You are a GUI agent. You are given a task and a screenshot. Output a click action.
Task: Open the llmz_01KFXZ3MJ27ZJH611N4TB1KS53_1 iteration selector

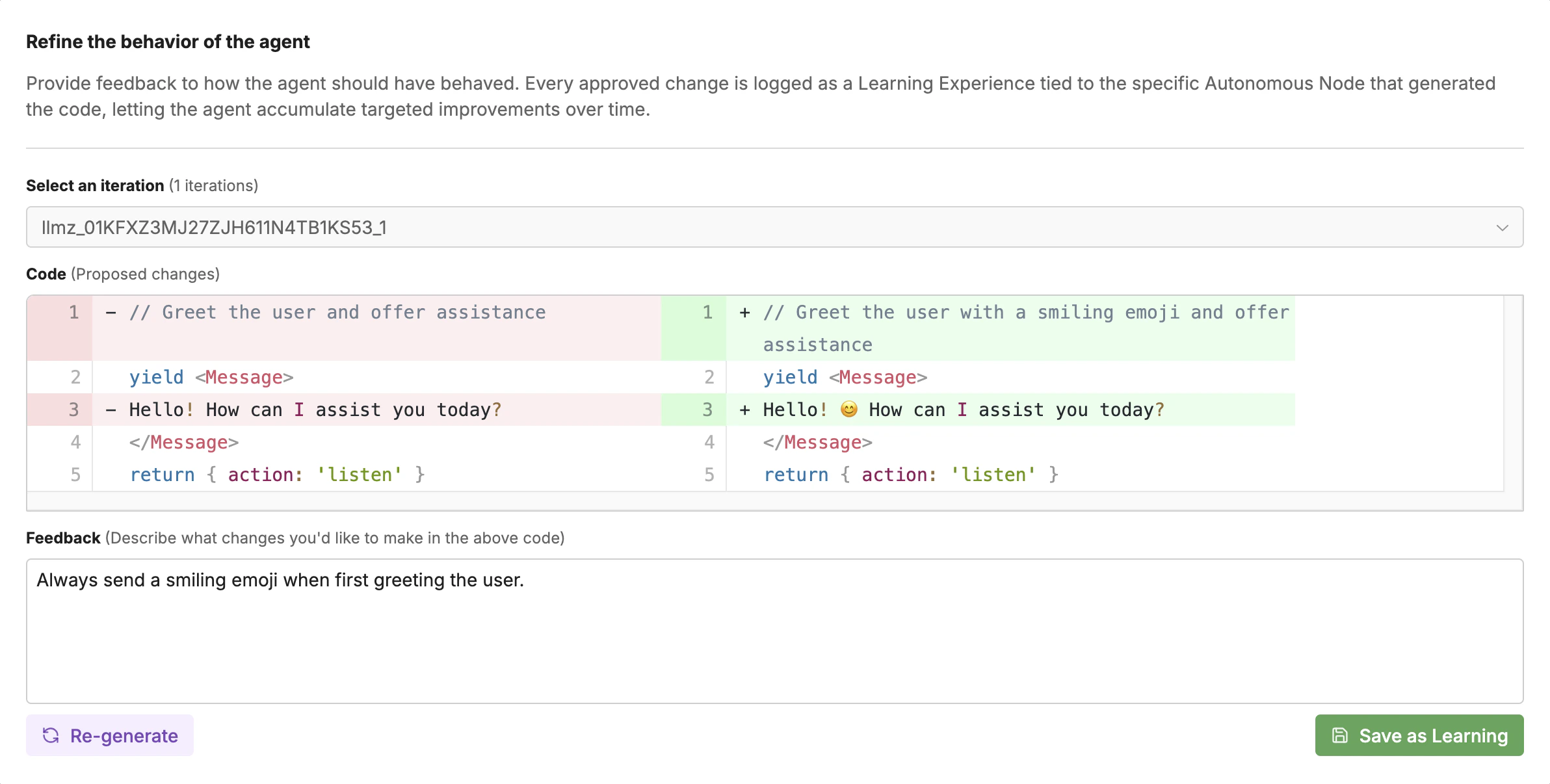click(x=774, y=227)
